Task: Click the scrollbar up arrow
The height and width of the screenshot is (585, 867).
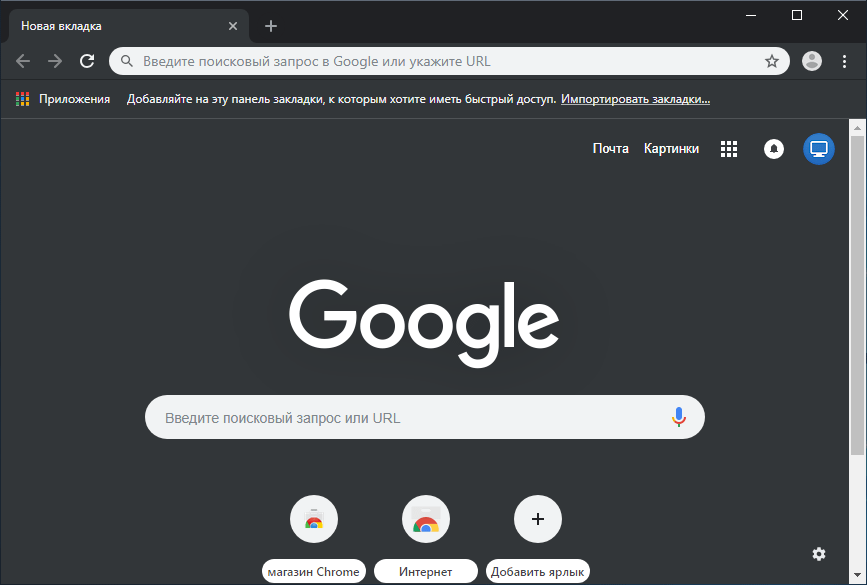Action: [x=857, y=128]
